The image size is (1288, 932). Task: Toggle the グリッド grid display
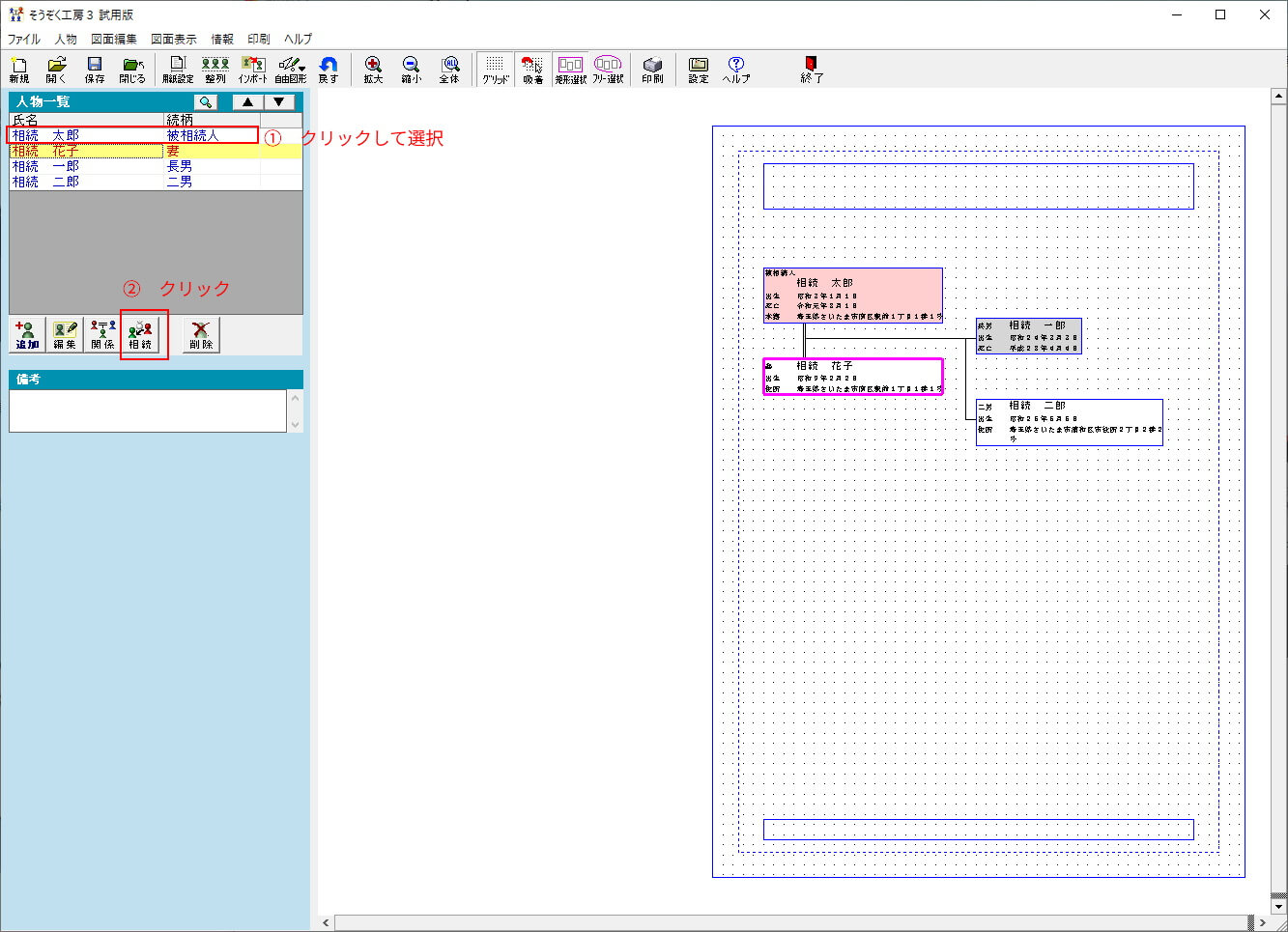click(x=495, y=70)
